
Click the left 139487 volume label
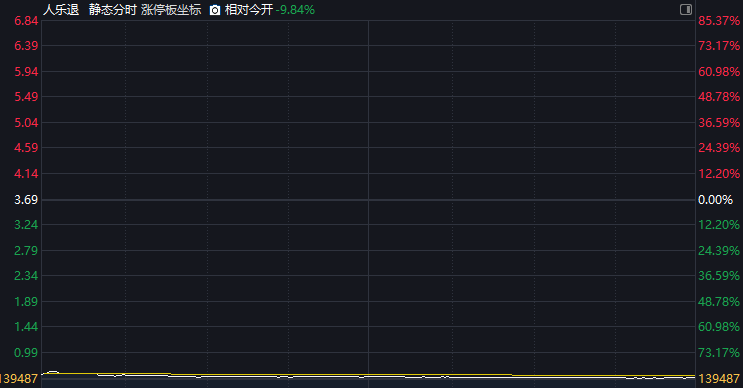(19, 379)
